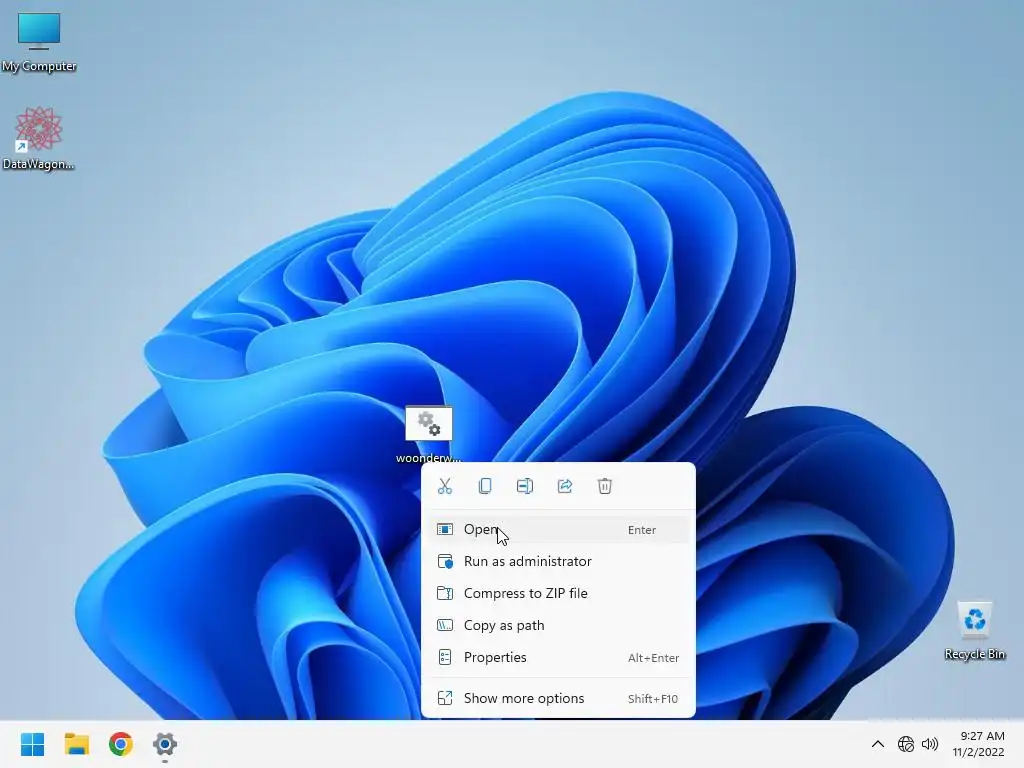
Task: Select Run as administrator
Action: (558, 562)
